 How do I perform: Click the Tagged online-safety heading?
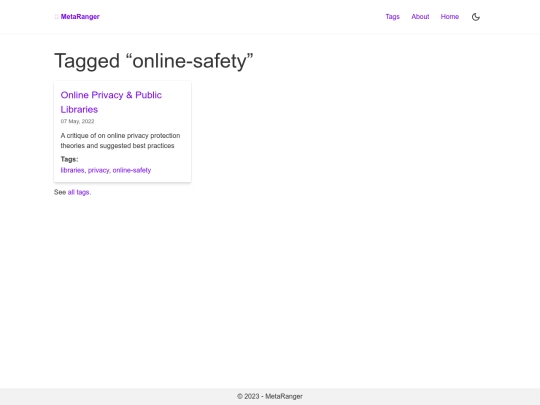click(x=154, y=61)
